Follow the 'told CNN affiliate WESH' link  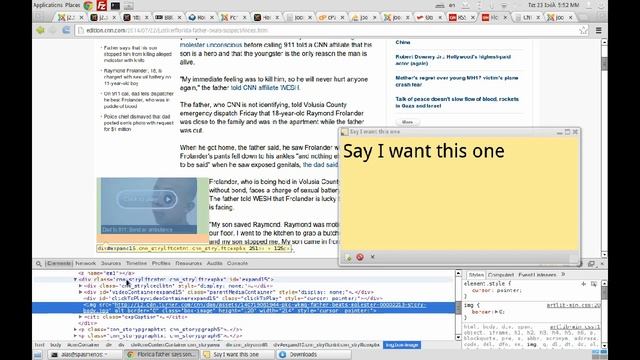coord(265,88)
